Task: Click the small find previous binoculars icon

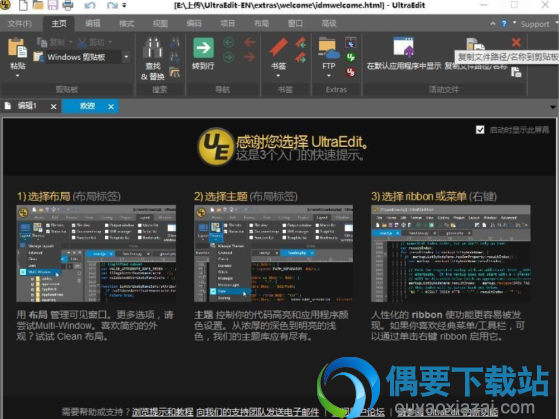Action: click(174, 43)
